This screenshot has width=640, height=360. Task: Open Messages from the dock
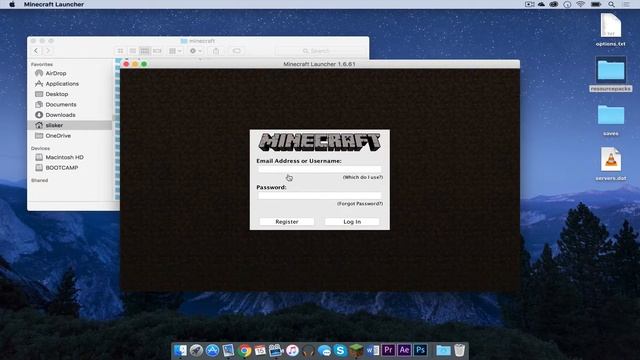pyautogui.click(x=324, y=350)
